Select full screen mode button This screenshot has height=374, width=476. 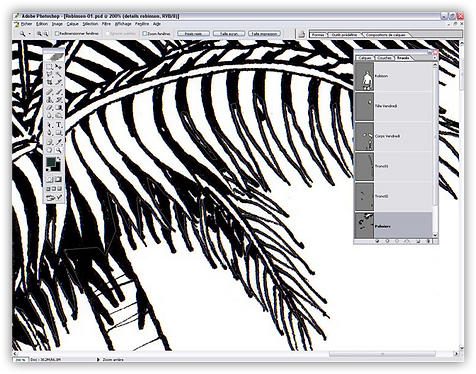coord(59,189)
